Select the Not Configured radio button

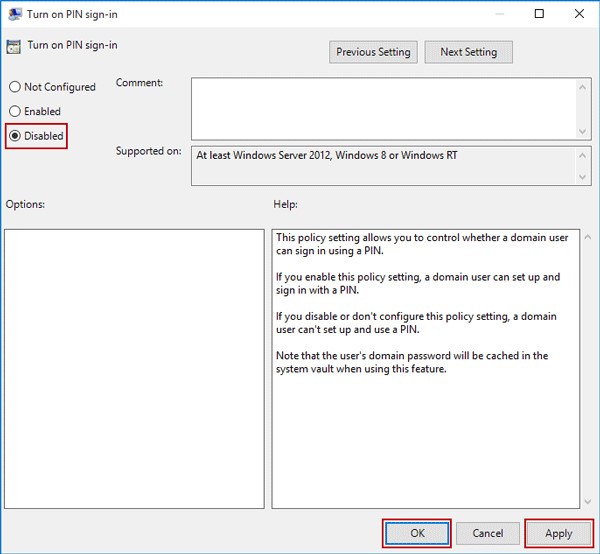(15, 88)
